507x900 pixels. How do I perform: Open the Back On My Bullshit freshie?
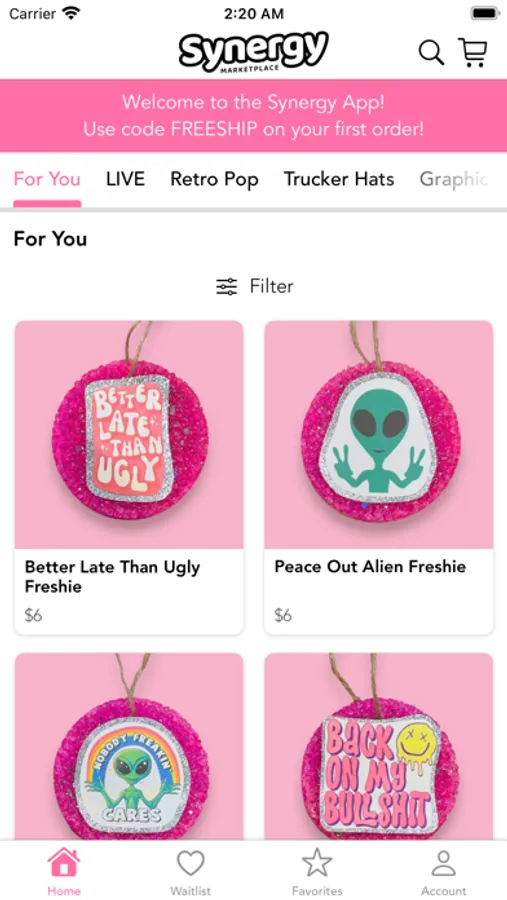coord(379,747)
